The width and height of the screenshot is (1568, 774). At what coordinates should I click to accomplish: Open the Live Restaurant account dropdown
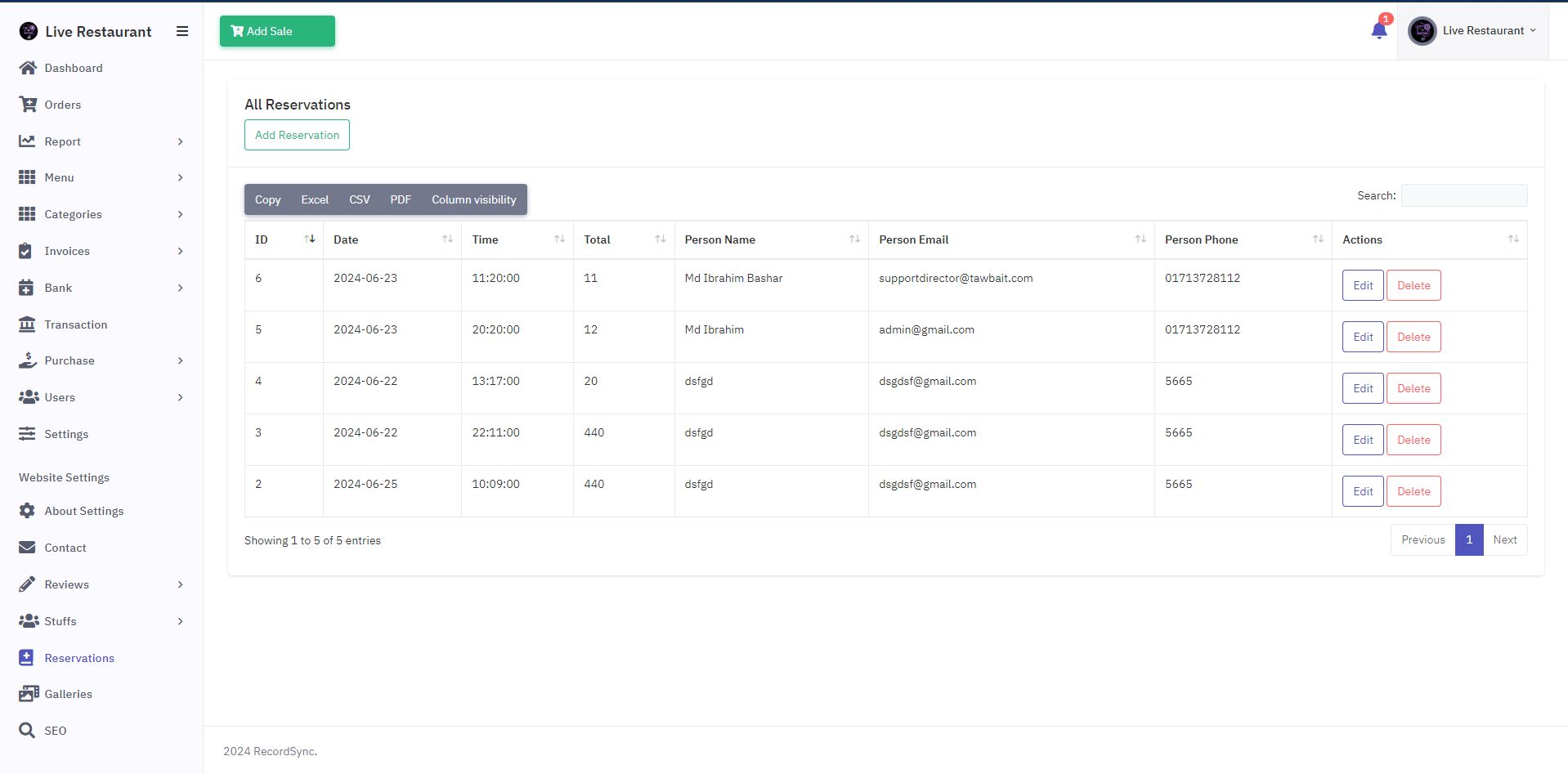point(1473,30)
